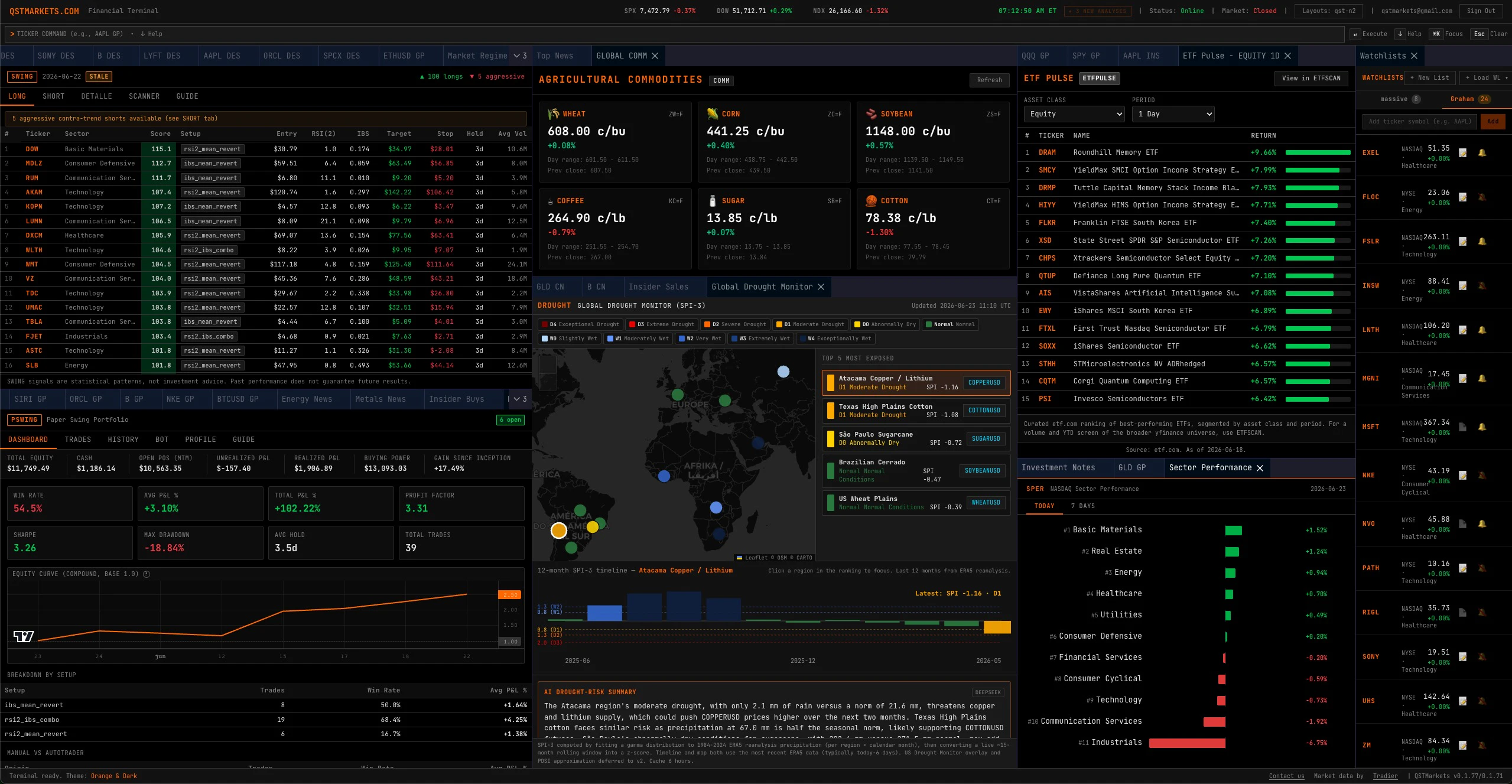Click the coffee cup icon on the COFFEE card
Image resolution: width=1512 pixels, height=784 pixels.
[551, 201]
